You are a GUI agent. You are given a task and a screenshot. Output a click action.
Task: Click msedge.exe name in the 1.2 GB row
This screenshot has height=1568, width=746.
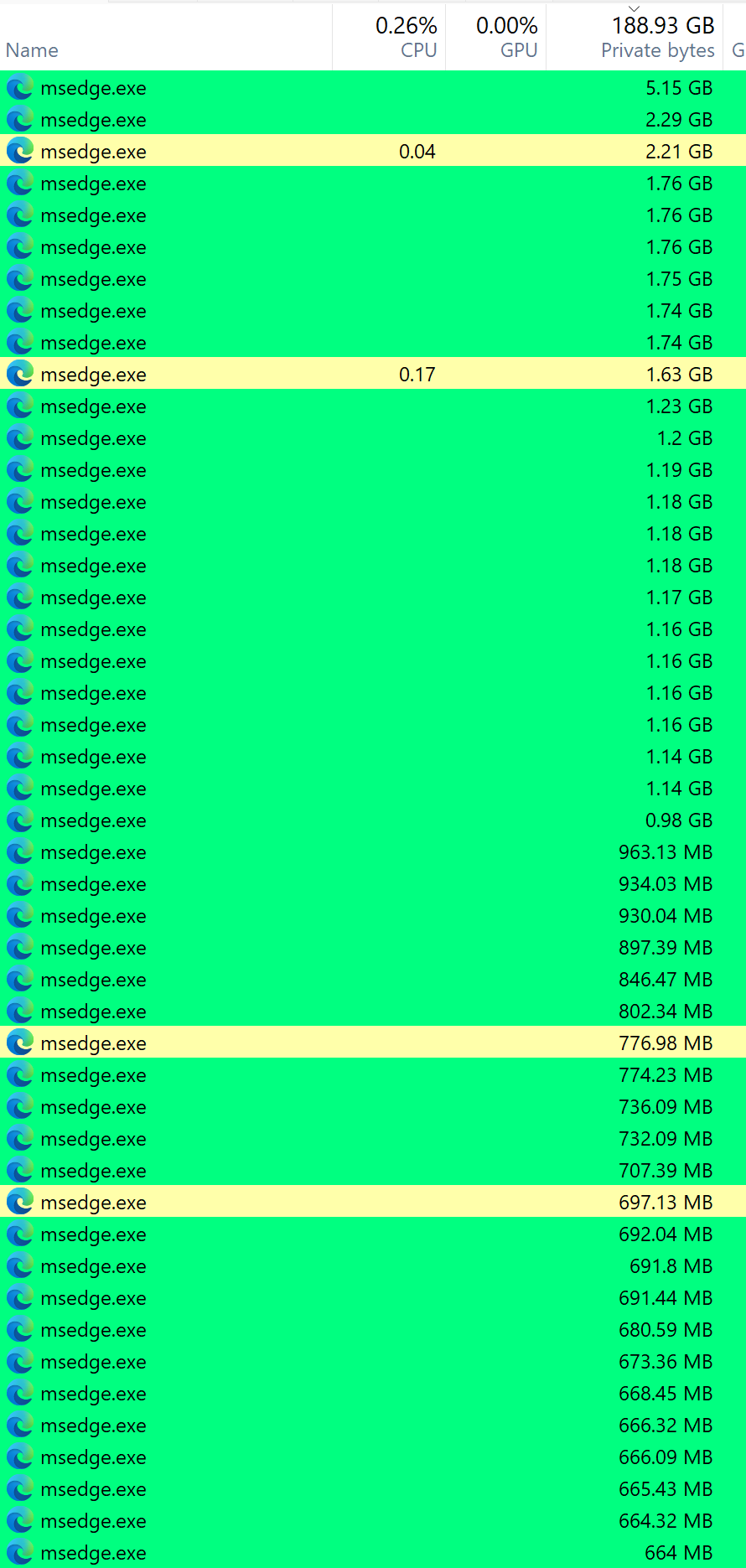[x=93, y=438]
